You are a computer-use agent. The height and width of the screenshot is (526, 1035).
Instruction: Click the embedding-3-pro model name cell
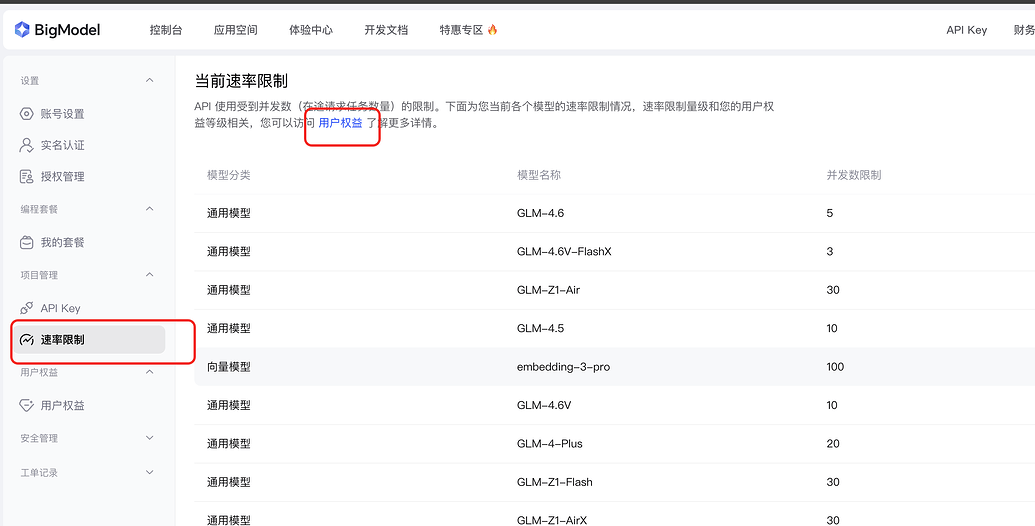click(563, 367)
